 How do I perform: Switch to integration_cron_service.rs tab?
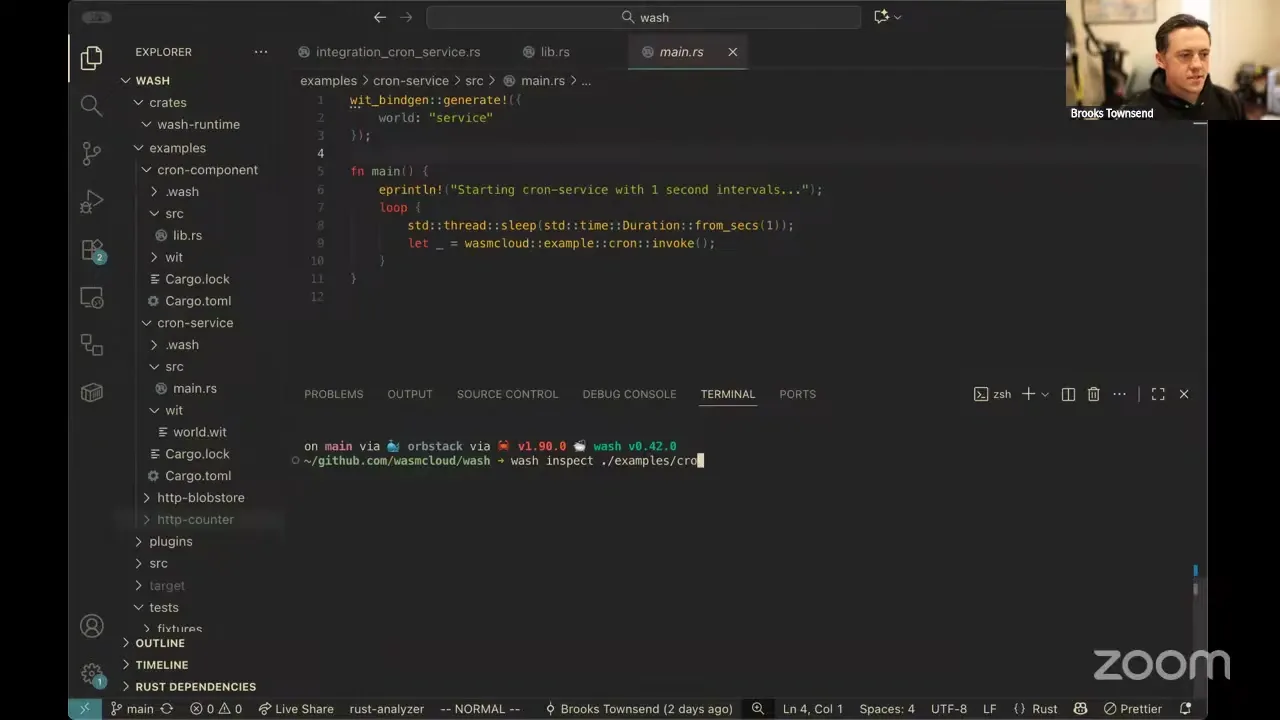(x=397, y=52)
